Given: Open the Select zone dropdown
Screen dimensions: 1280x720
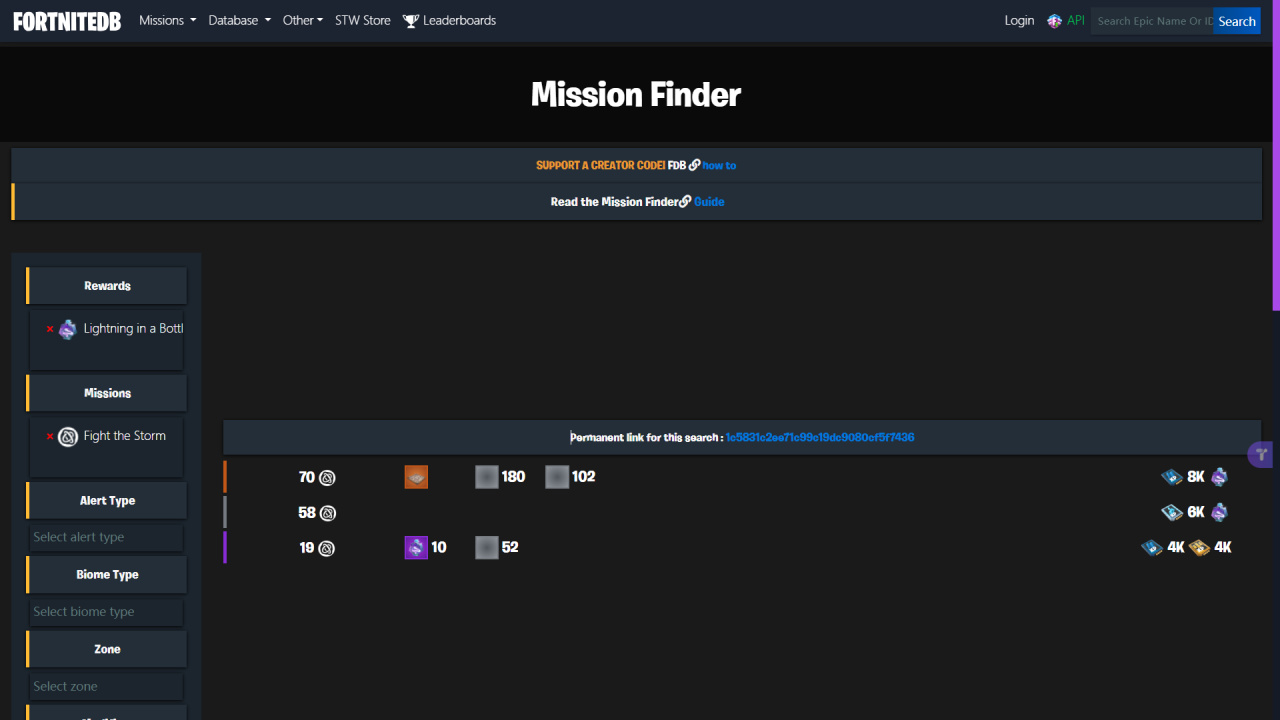Looking at the screenshot, I should point(106,686).
